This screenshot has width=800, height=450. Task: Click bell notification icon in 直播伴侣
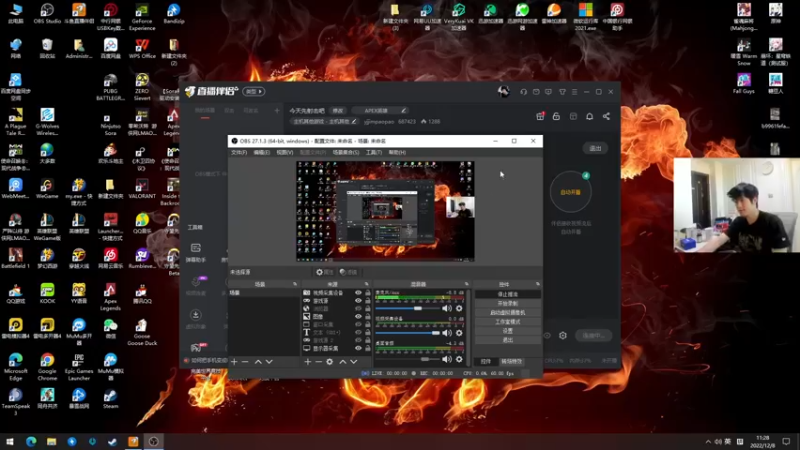(589, 116)
